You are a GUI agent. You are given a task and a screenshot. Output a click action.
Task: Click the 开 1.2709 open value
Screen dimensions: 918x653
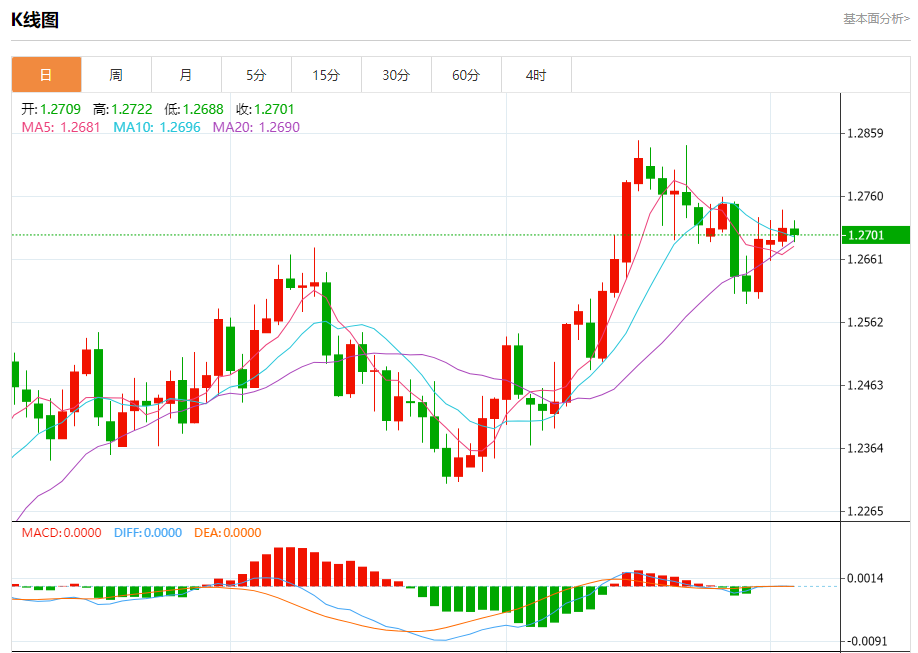(52, 109)
